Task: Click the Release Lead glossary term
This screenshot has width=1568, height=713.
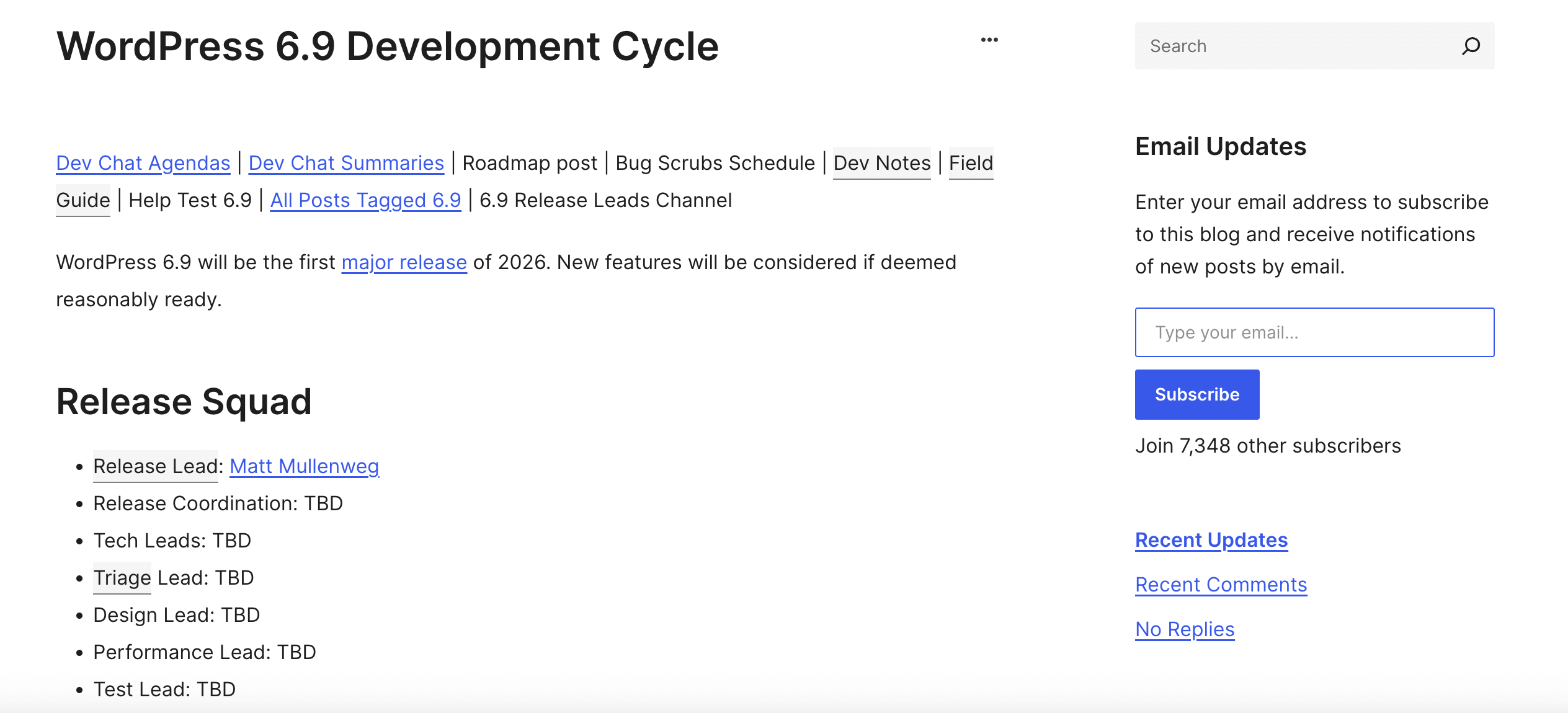Action: pos(155,466)
